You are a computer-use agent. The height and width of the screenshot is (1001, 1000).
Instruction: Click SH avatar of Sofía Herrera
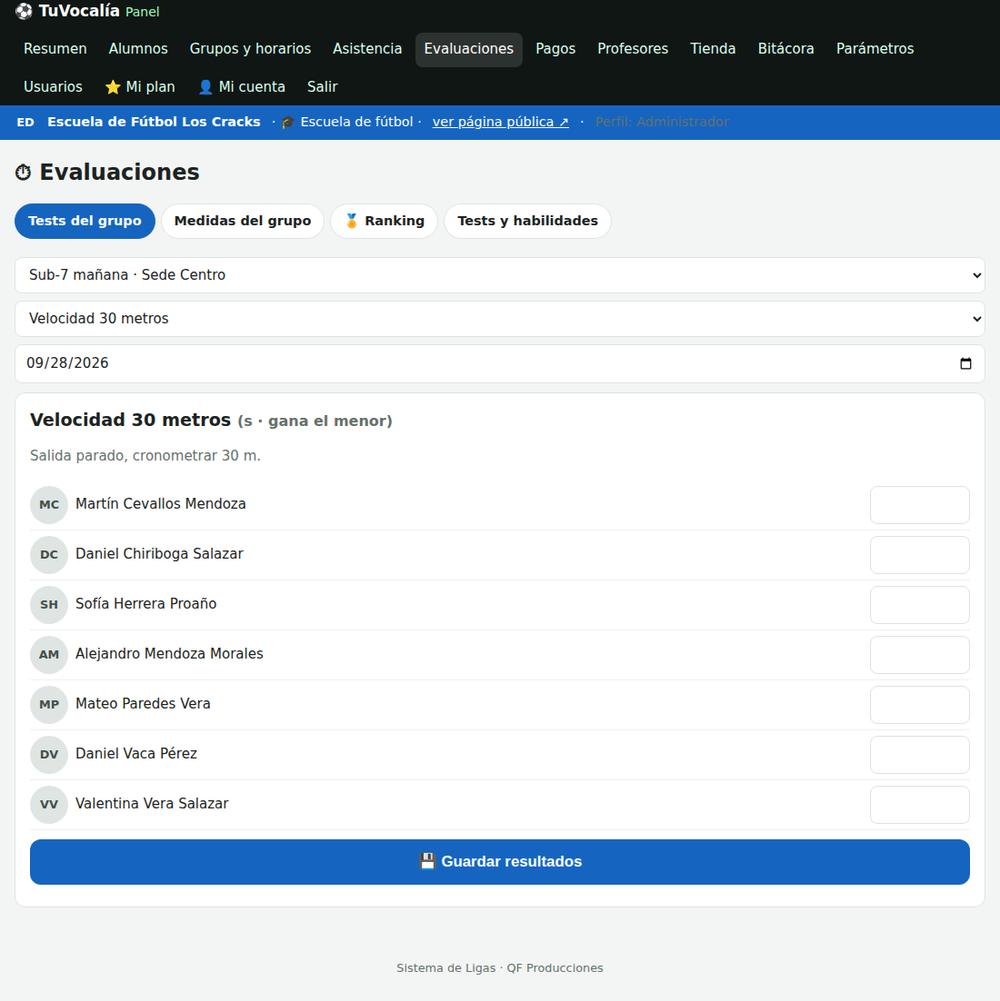(49, 605)
